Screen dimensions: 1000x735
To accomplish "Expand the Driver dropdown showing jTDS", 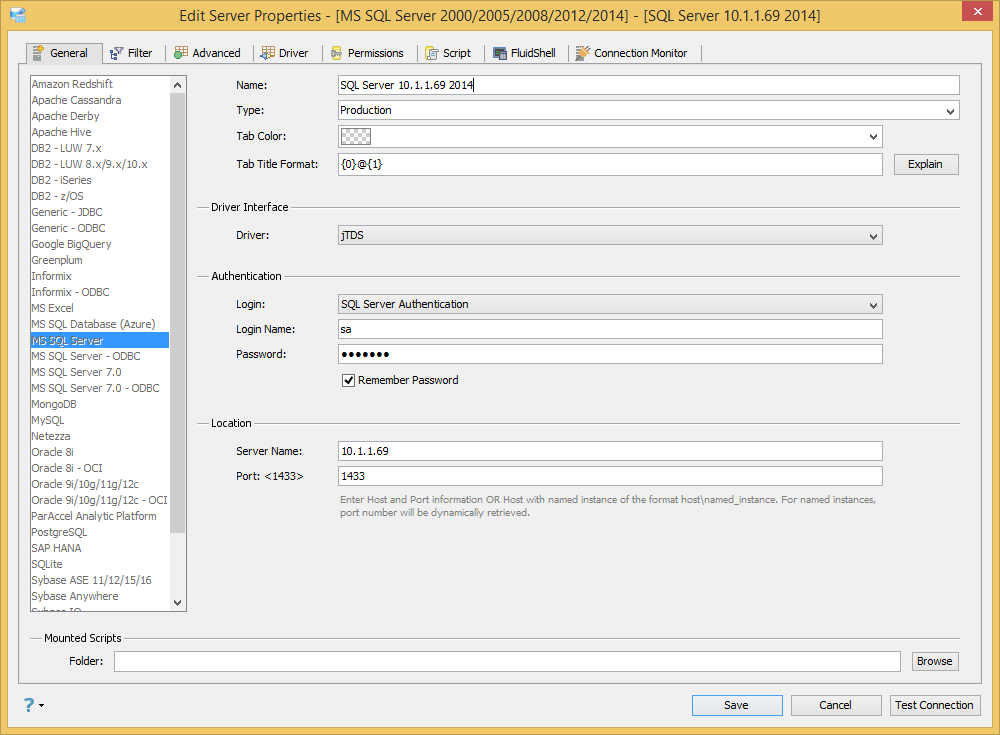I will pyautogui.click(x=610, y=235).
